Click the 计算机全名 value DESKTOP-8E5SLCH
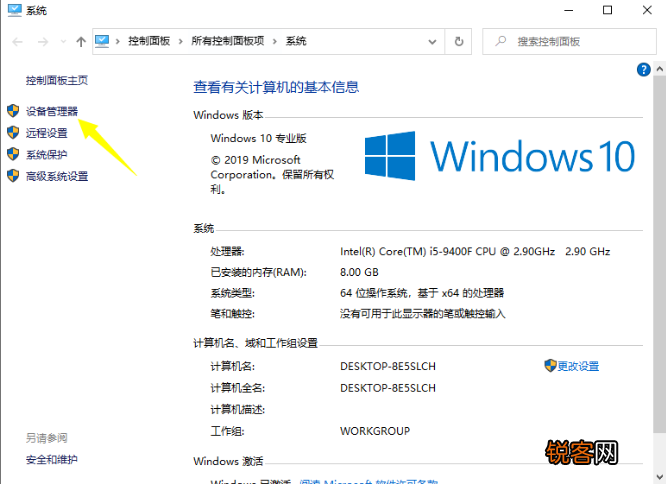Image resolution: width=666 pixels, height=484 pixels. point(388,388)
